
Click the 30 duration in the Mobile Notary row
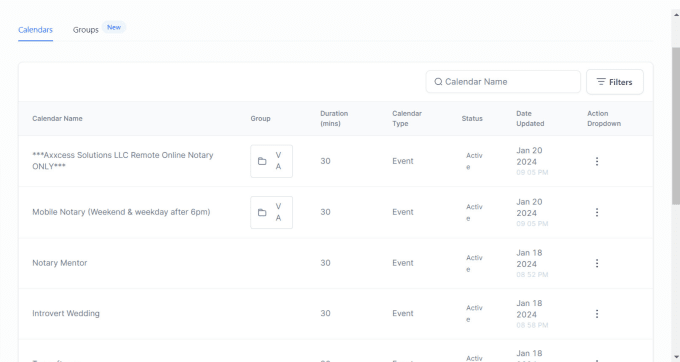coord(325,212)
